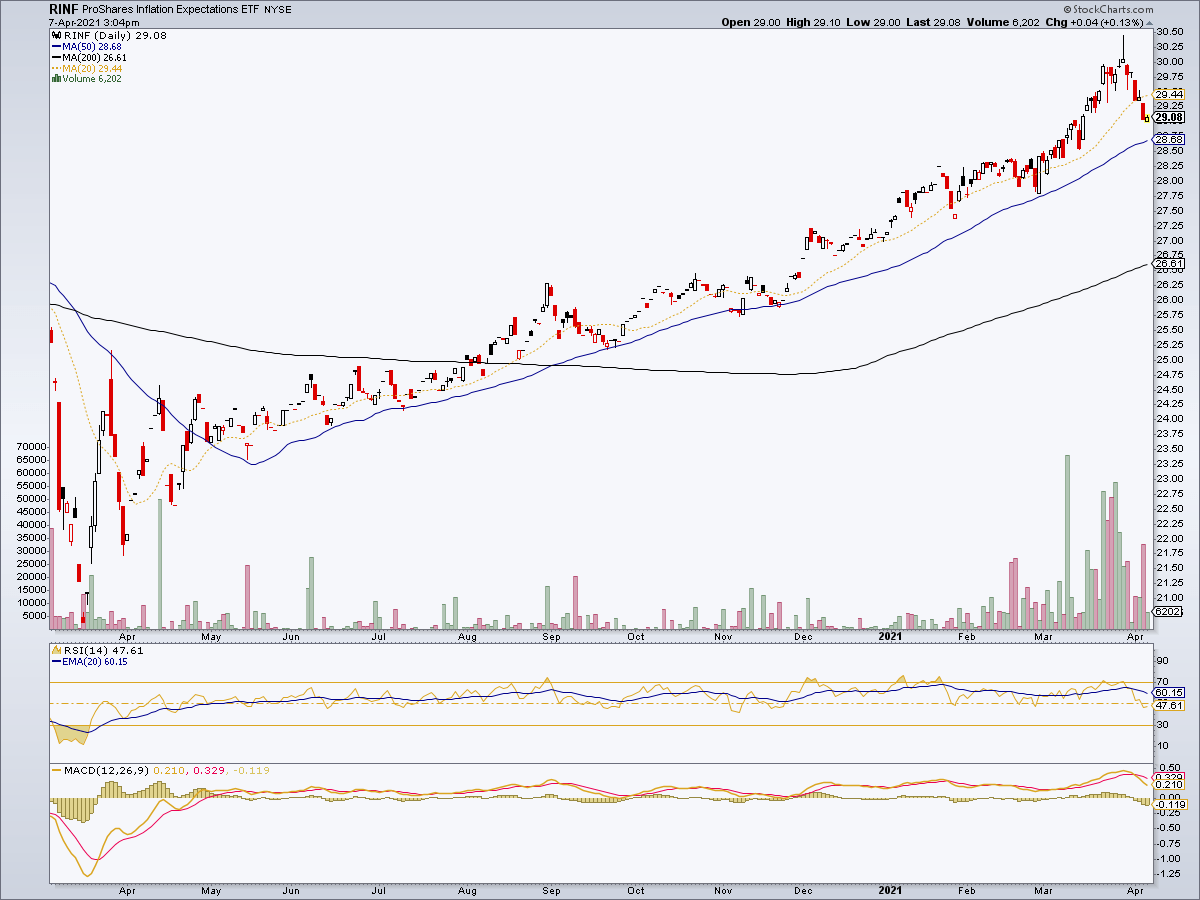This screenshot has width=1200, height=900.
Task: Click the -0.75 MACD axis label
Action: click(1168, 842)
